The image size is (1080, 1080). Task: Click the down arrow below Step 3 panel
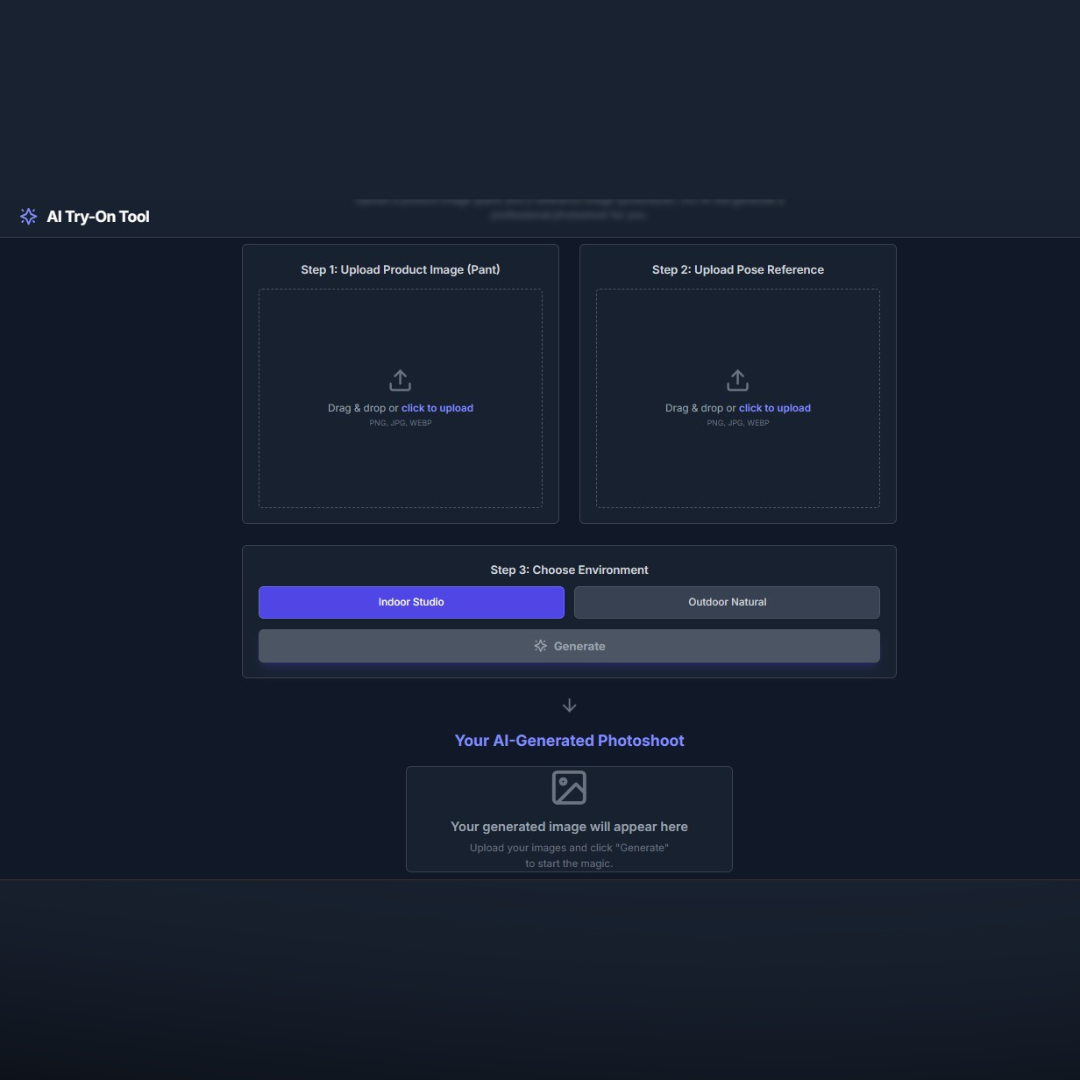point(569,706)
